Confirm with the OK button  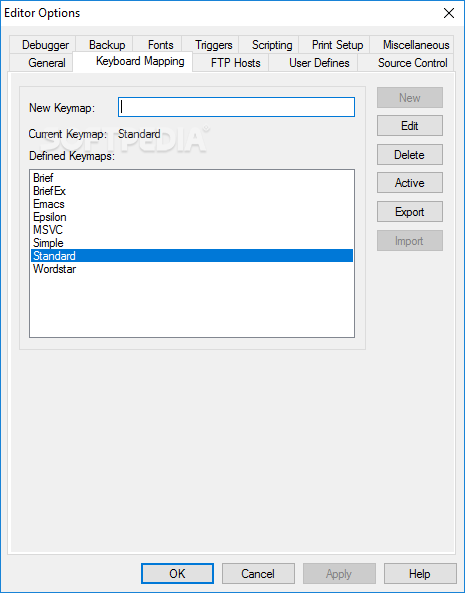pos(177,574)
